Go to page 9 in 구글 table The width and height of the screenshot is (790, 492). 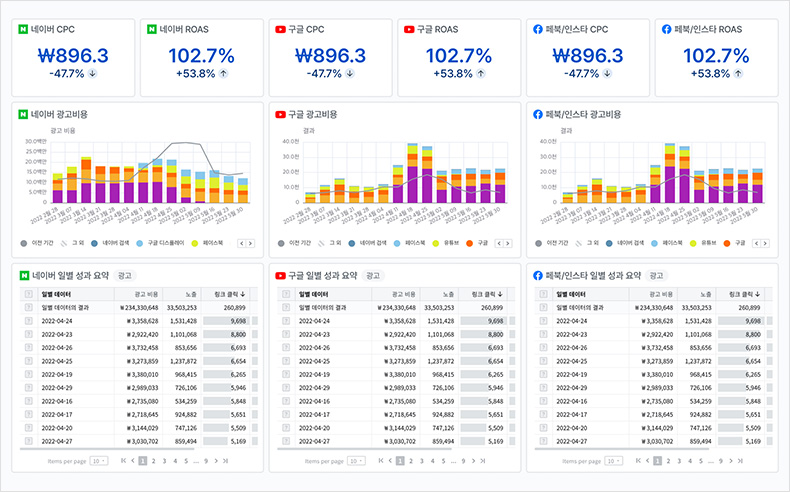click(463, 461)
